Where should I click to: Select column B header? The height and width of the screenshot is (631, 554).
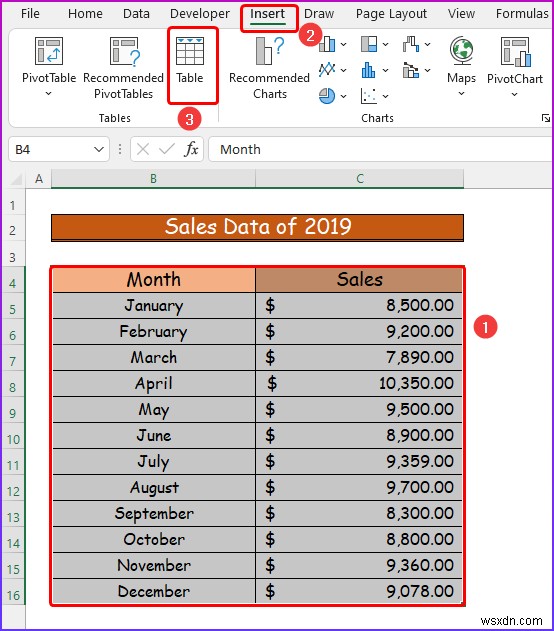pos(153,179)
